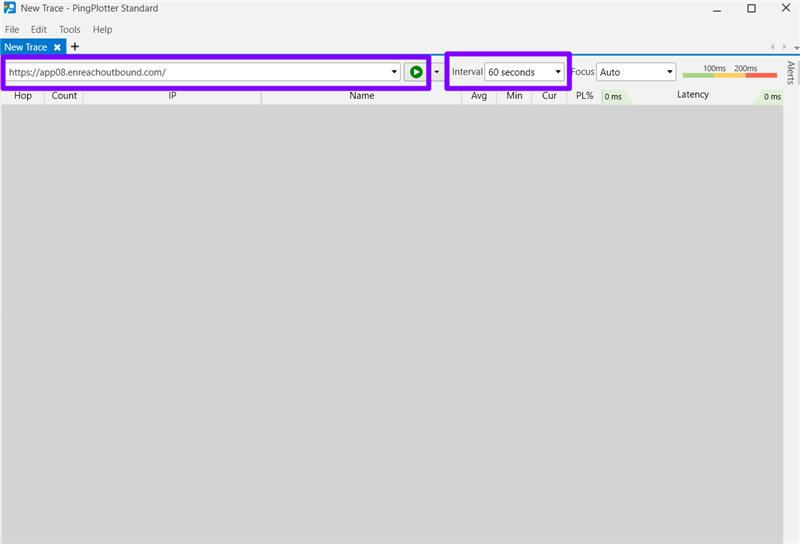
Task: Click the PL% column header
Action: (x=584, y=95)
